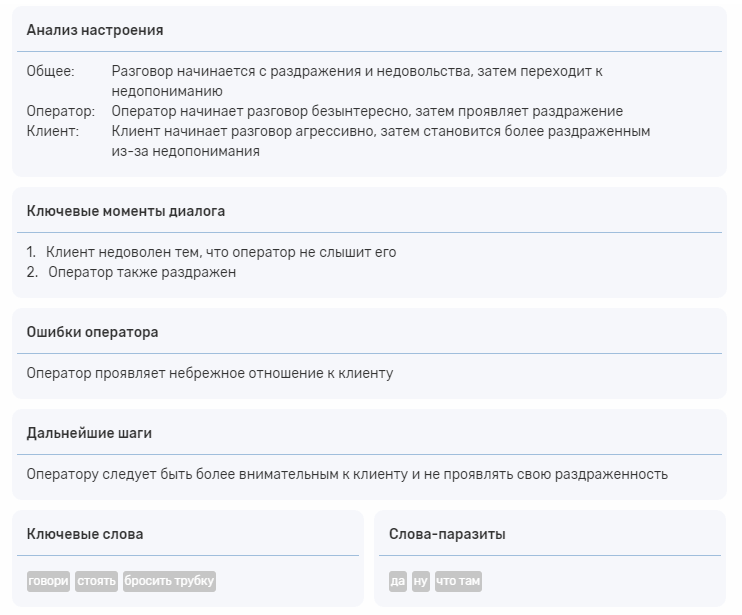Click the operator error text about careless attitude

pyautogui.click(x=210, y=373)
